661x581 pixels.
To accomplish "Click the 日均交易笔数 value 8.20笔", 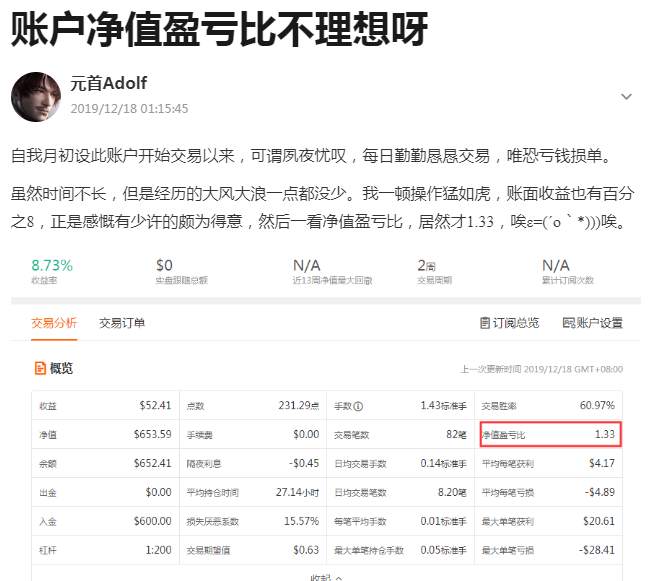I will (x=452, y=492).
